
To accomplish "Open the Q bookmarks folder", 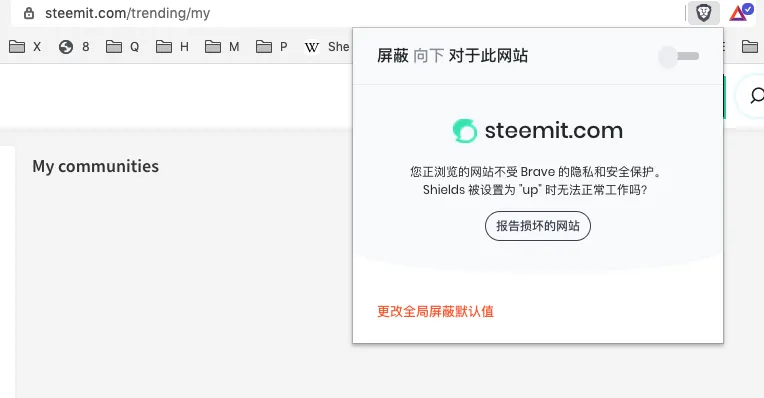I will coord(122,47).
